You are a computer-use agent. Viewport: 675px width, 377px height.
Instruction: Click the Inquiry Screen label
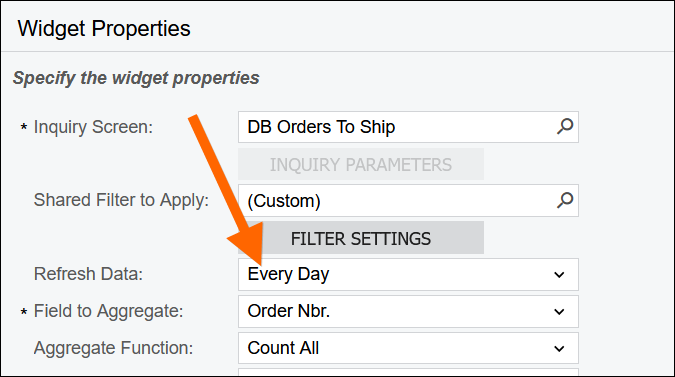[x=93, y=127]
